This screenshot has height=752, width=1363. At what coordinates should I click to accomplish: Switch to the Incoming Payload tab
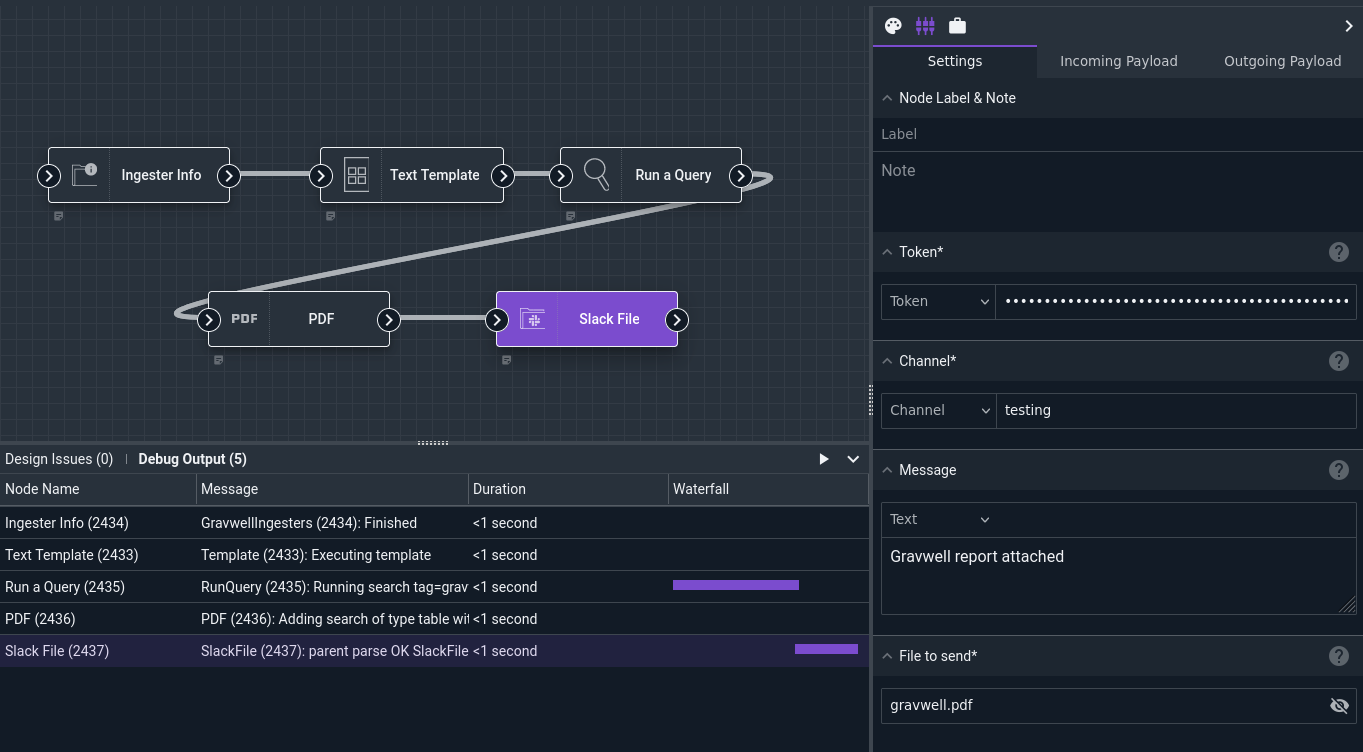[x=1119, y=61]
